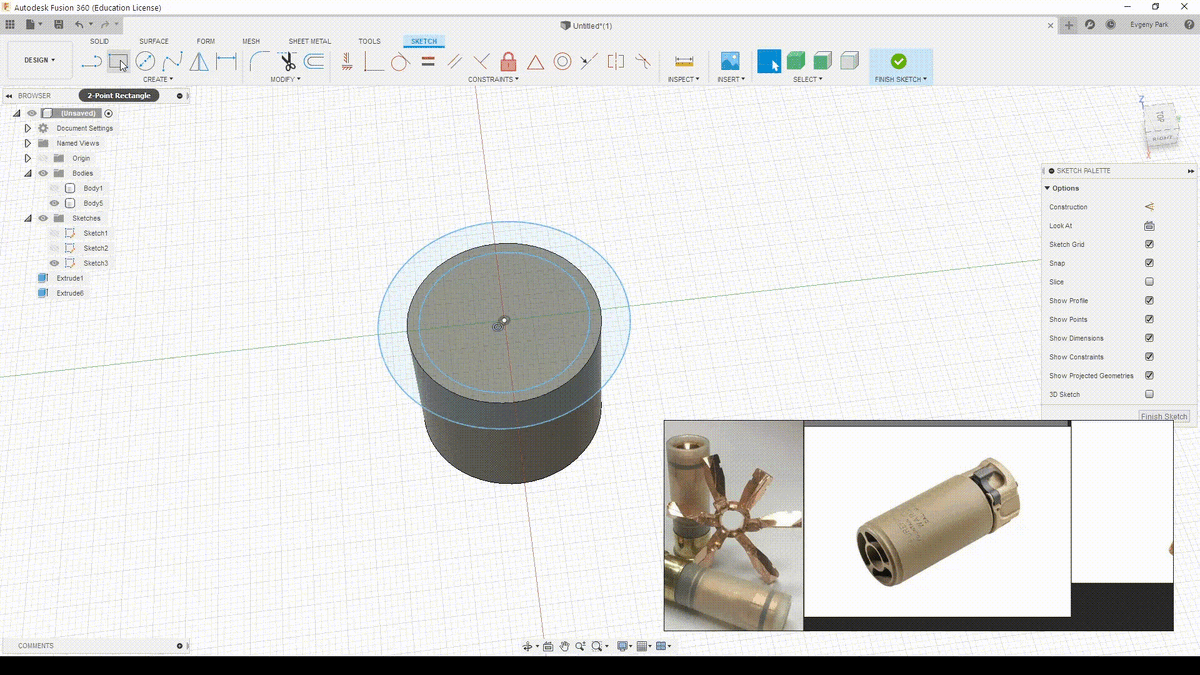1200x675 pixels.
Task: Click the Insert image icon
Action: (730, 62)
